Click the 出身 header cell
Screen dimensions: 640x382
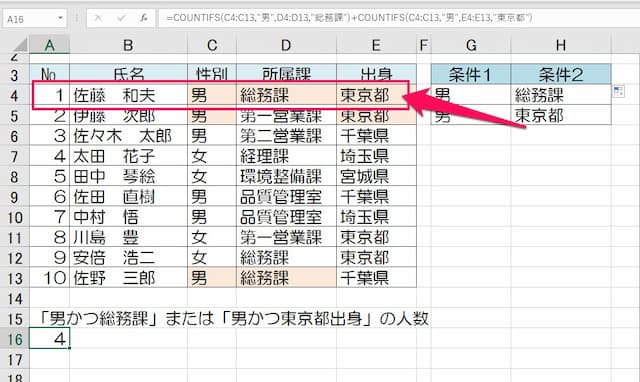[x=376, y=74]
